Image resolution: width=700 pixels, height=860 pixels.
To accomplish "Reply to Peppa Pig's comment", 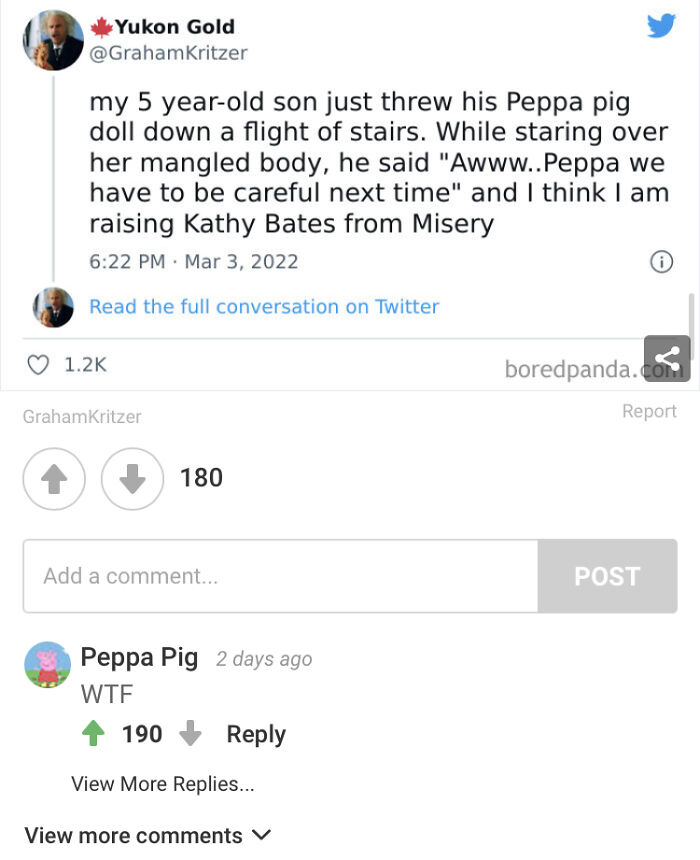I will coord(256,734).
